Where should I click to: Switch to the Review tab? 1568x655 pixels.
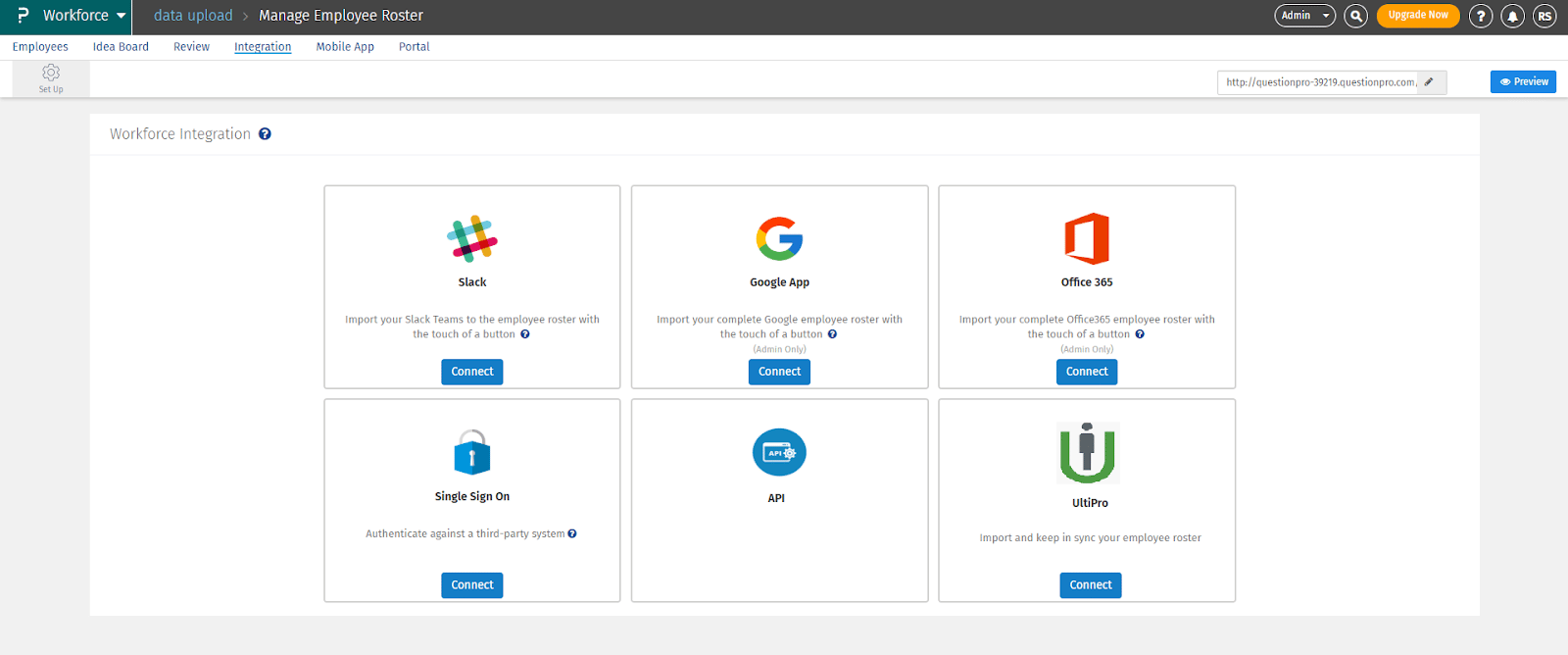[x=191, y=47]
